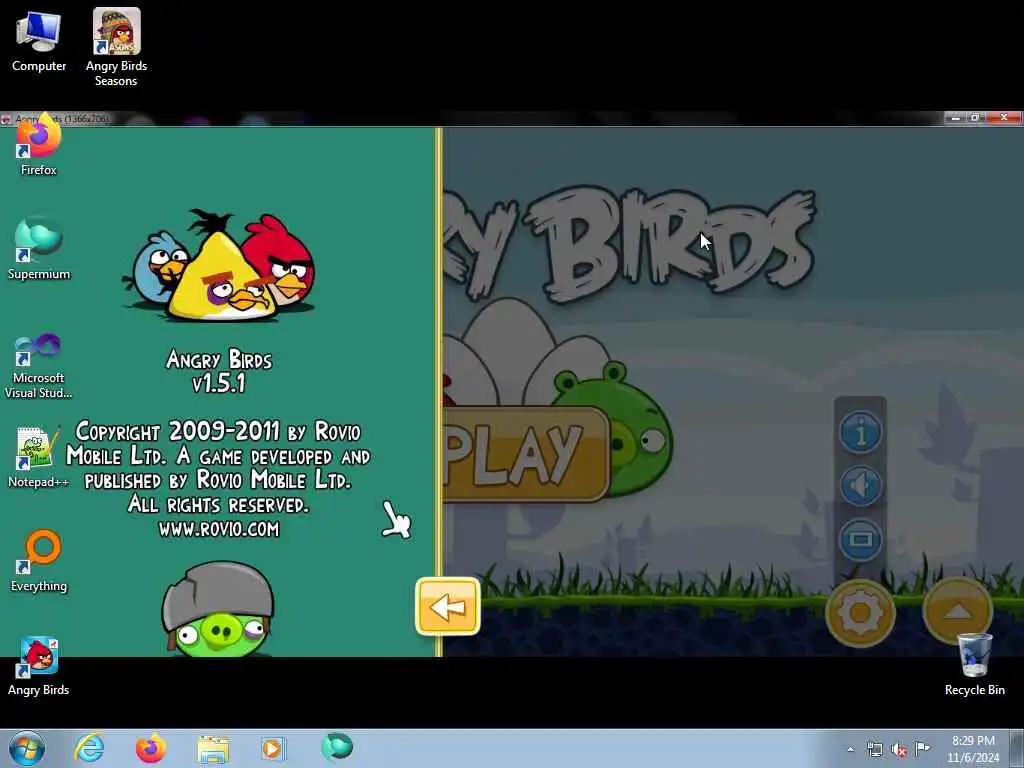Click the clock showing 8:29 PM
The image size is (1024, 768).
click(973, 749)
